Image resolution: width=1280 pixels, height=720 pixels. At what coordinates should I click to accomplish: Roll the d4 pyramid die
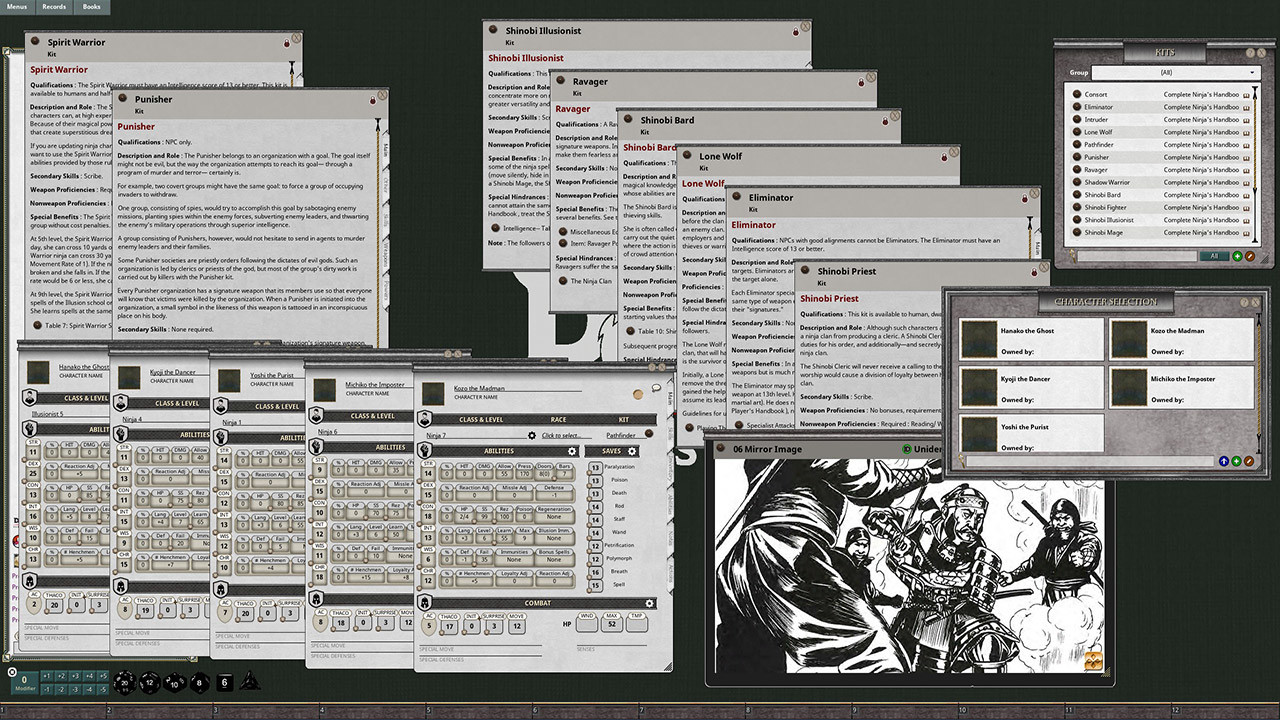point(250,682)
